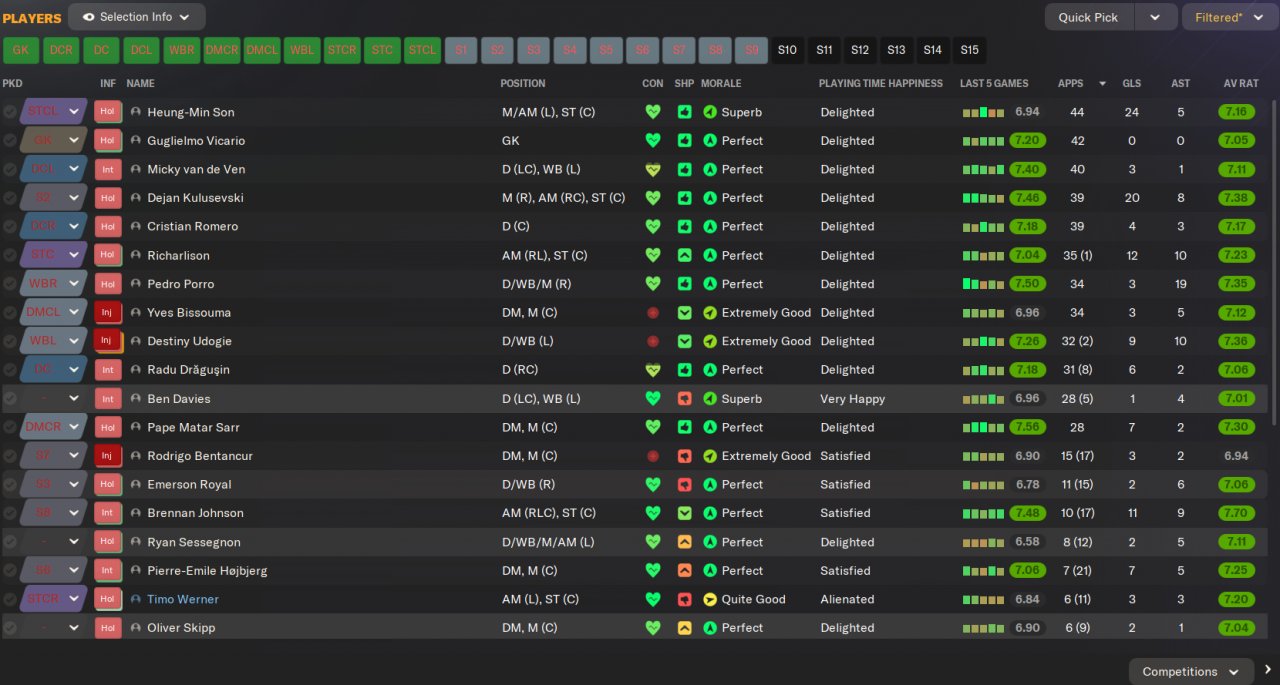
Task: Click Heung-Min Son's Hol status badge
Action: (107, 112)
